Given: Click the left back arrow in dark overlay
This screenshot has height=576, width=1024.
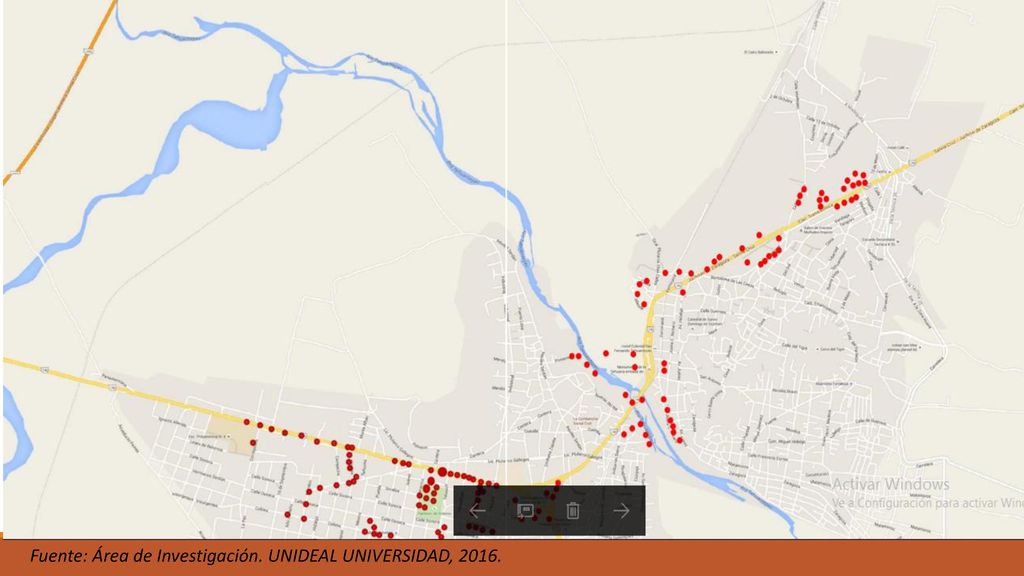Looking at the screenshot, I should 477,511.
